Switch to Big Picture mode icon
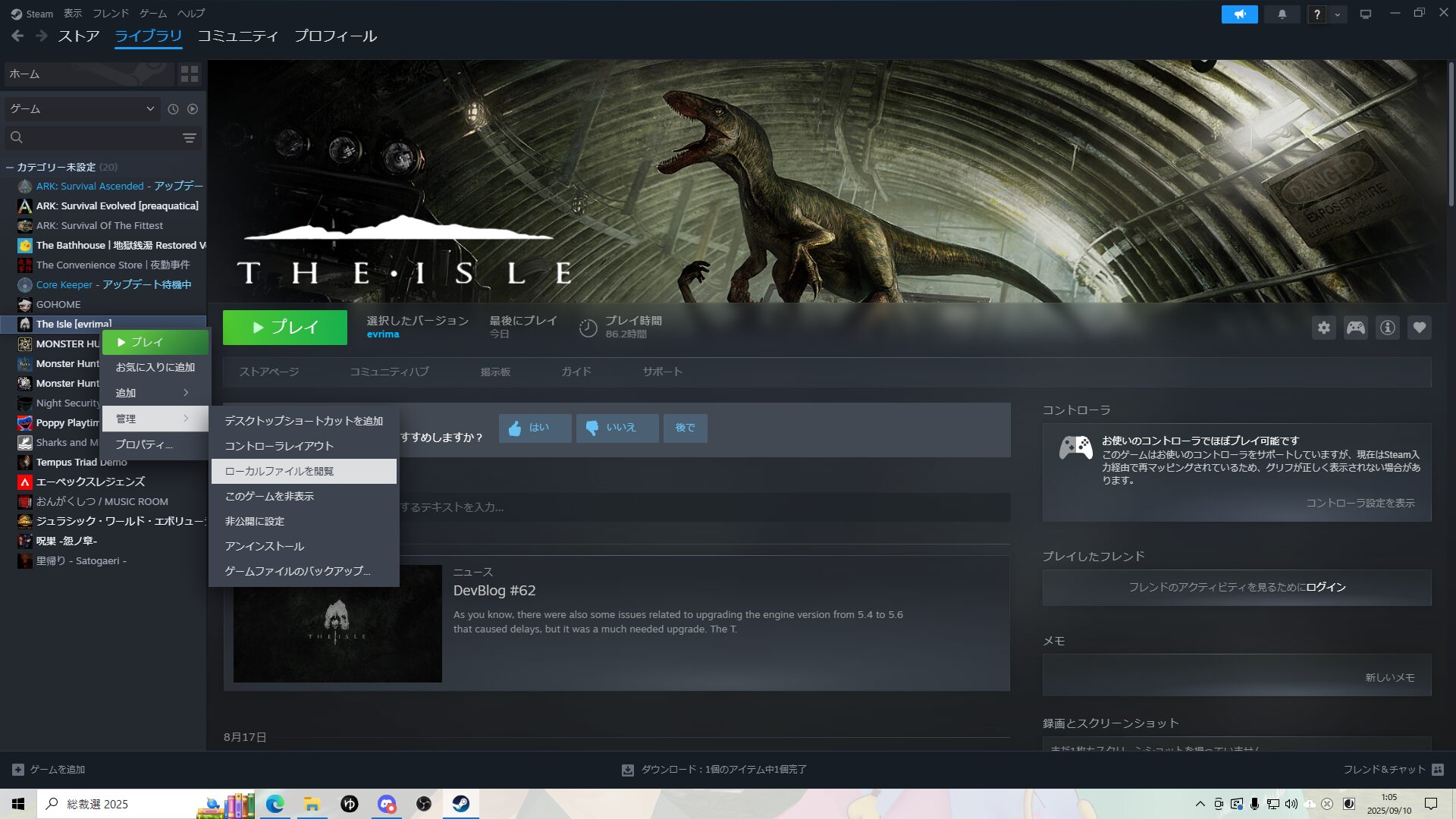This screenshot has height=819, width=1456. point(1365,14)
